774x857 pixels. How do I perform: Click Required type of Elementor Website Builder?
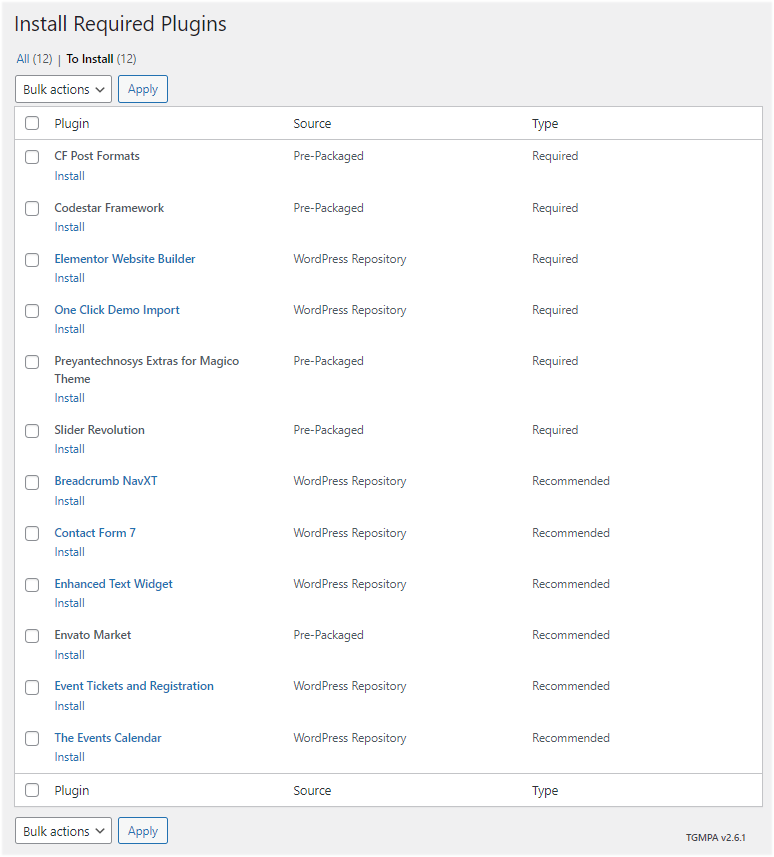point(555,259)
